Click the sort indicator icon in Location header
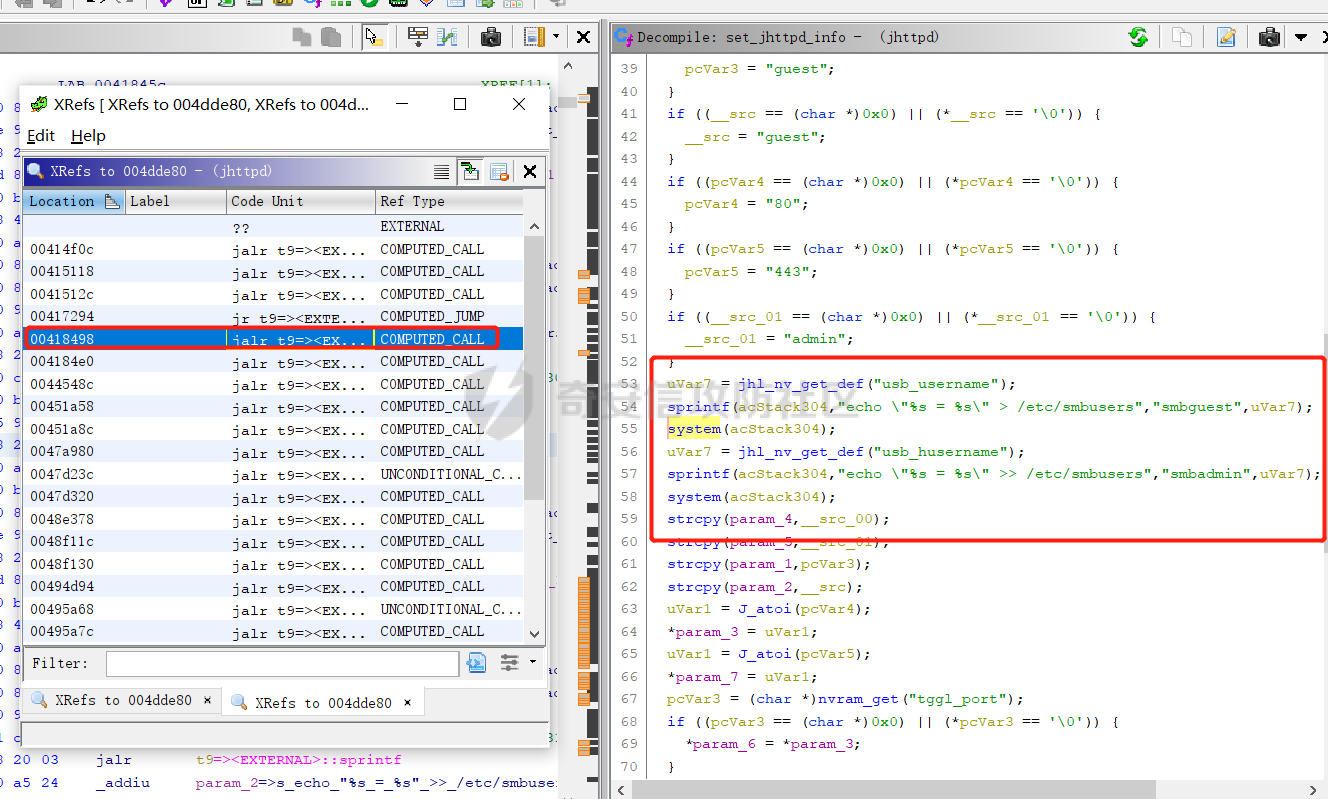 (112, 201)
